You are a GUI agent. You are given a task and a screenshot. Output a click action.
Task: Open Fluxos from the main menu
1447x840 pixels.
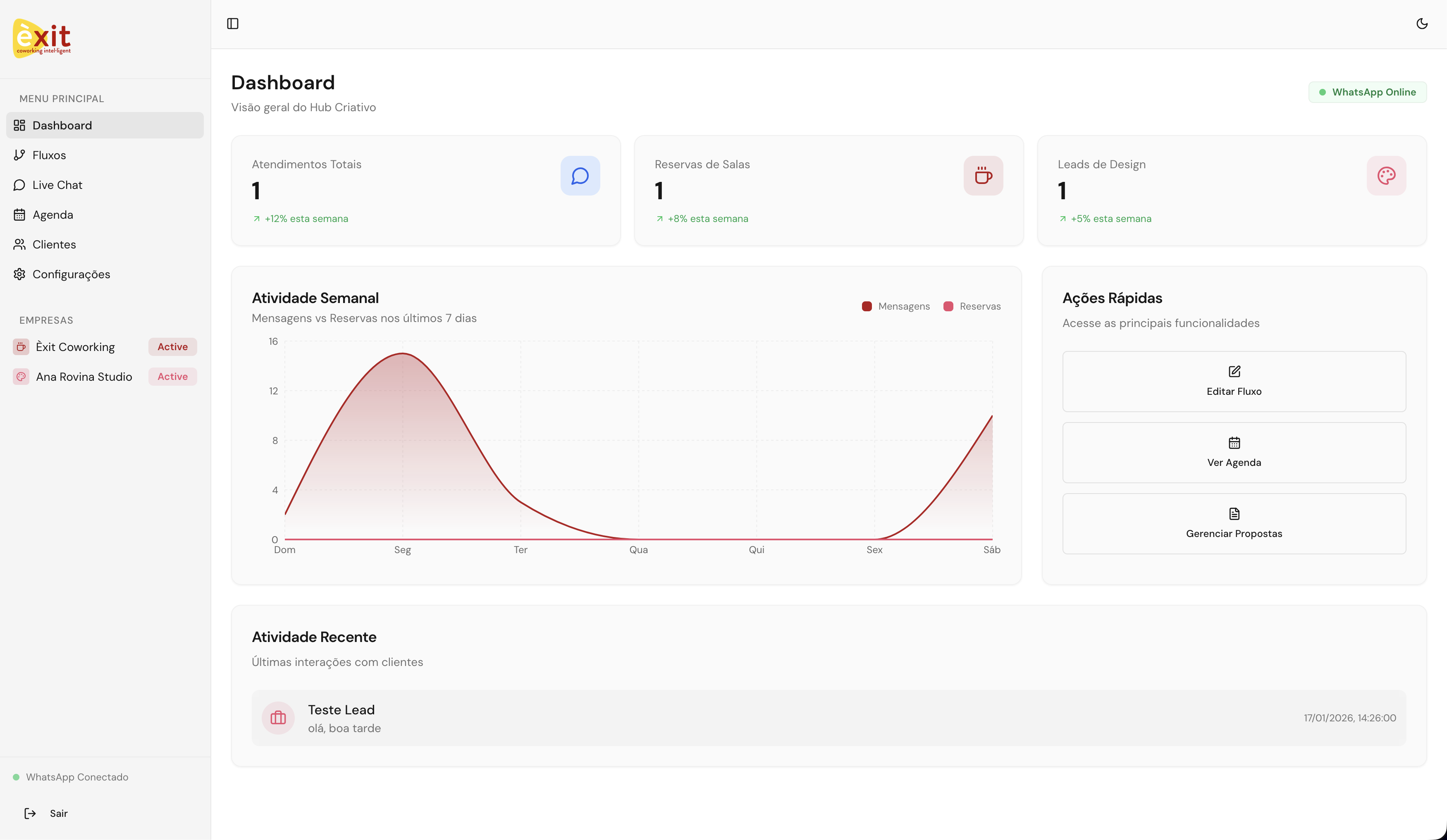(x=49, y=155)
